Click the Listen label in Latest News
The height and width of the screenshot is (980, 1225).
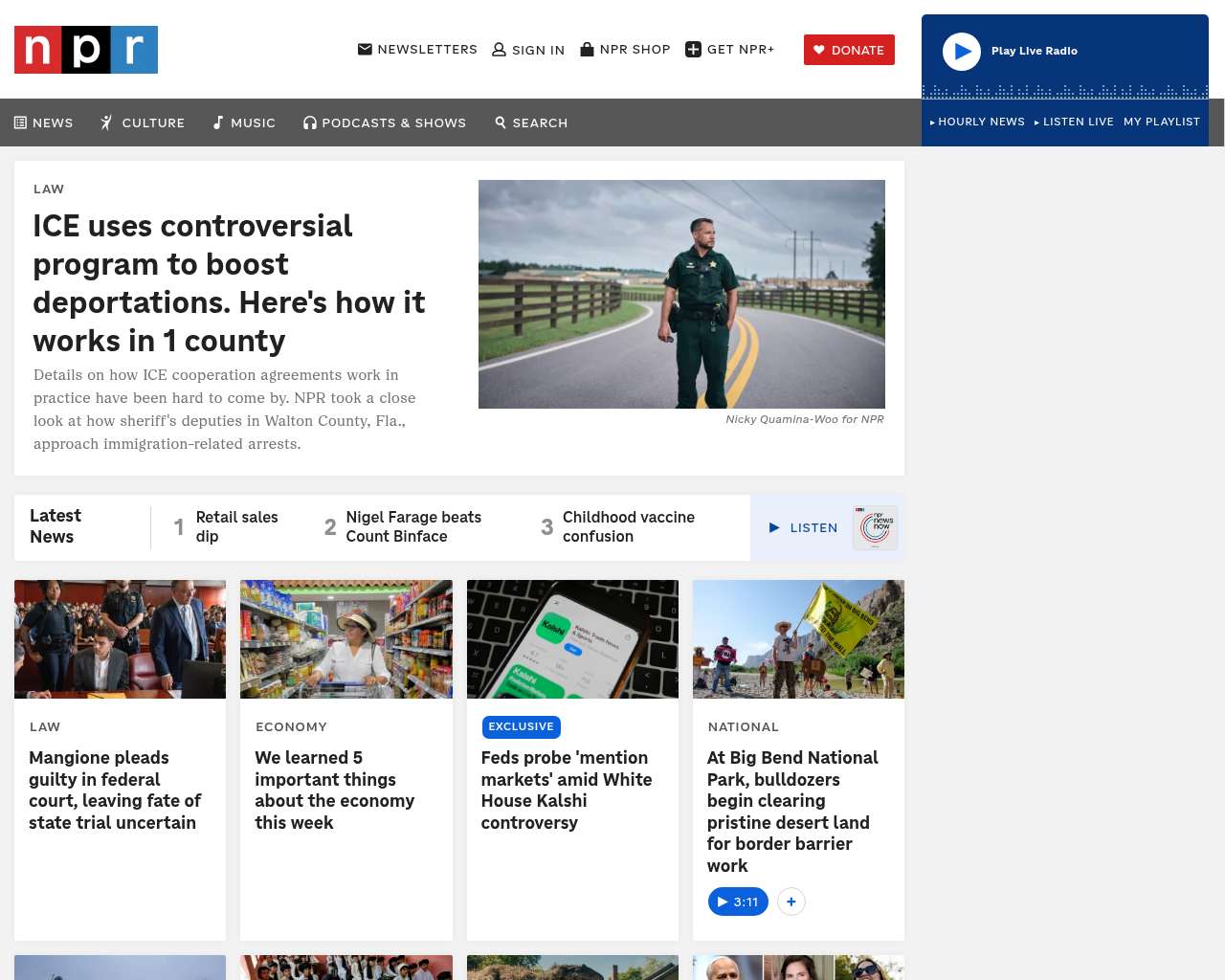pos(813,528)
